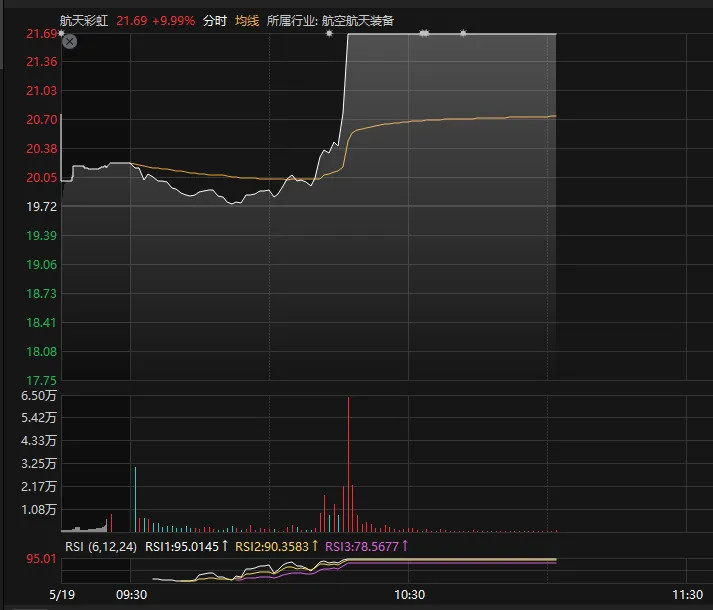Click the 6.50万 volume axis label
Viewport: 713px width, 610px height.
pos(39,396)
